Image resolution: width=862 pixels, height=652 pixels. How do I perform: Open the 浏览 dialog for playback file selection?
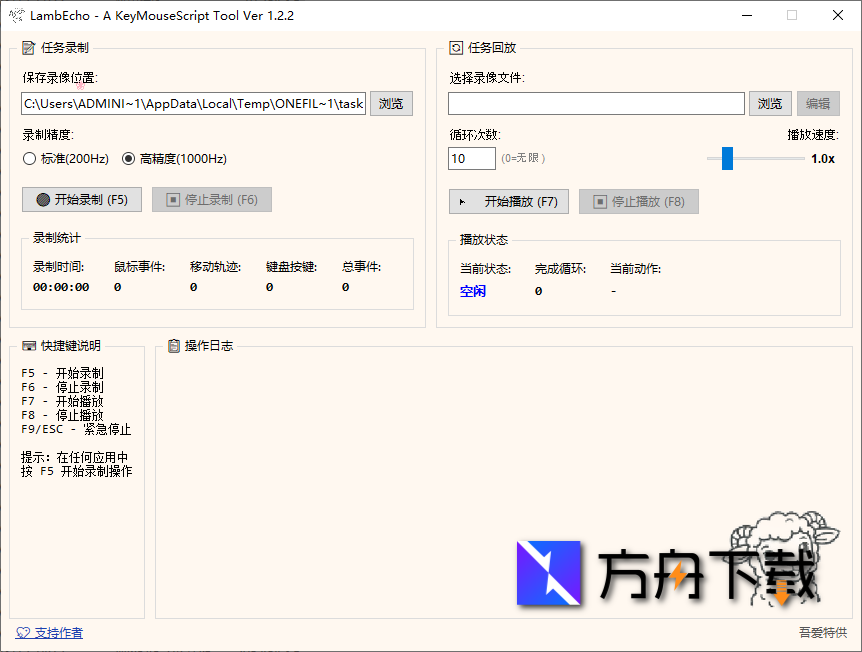769,103
